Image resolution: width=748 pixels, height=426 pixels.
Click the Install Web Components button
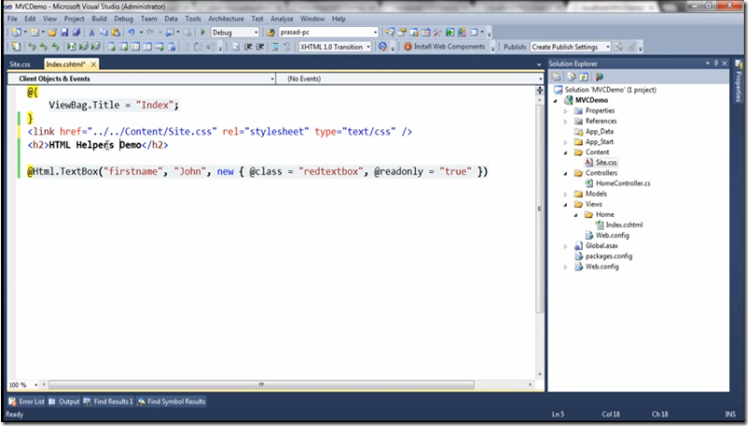pyautogui.click(x=445, y=47)
